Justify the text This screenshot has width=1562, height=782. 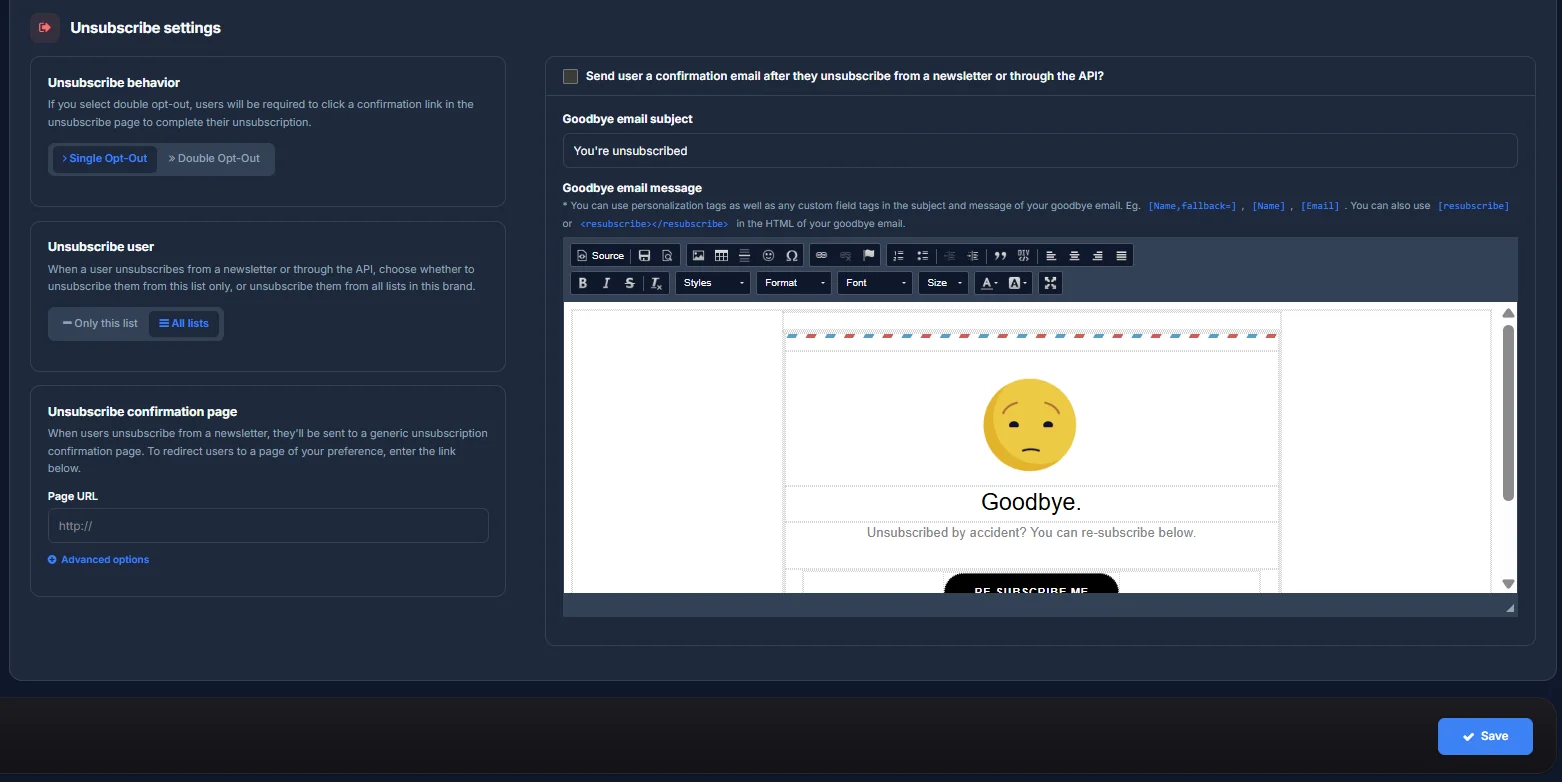point(1121,256)
